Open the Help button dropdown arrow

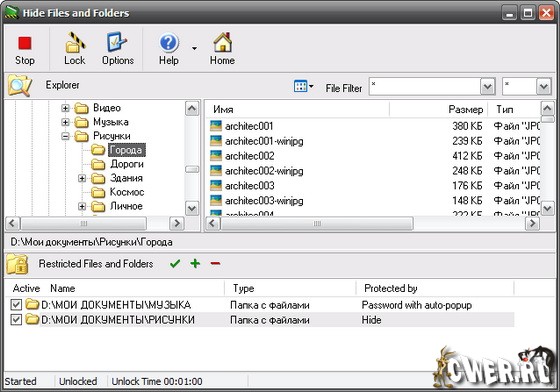[194, 48]
